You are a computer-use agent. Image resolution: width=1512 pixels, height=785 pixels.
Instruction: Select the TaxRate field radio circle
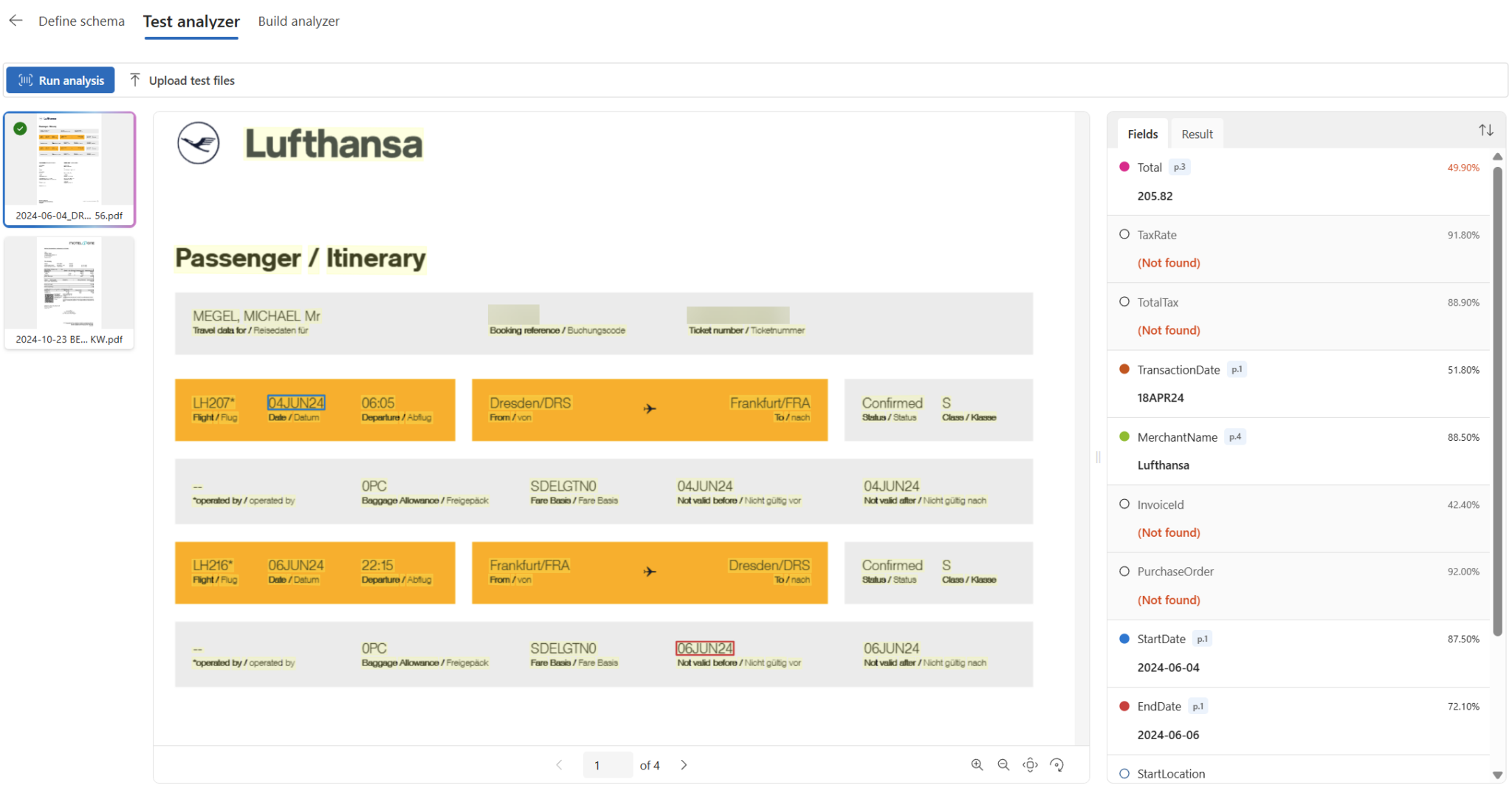click(x=1124, y=235)
